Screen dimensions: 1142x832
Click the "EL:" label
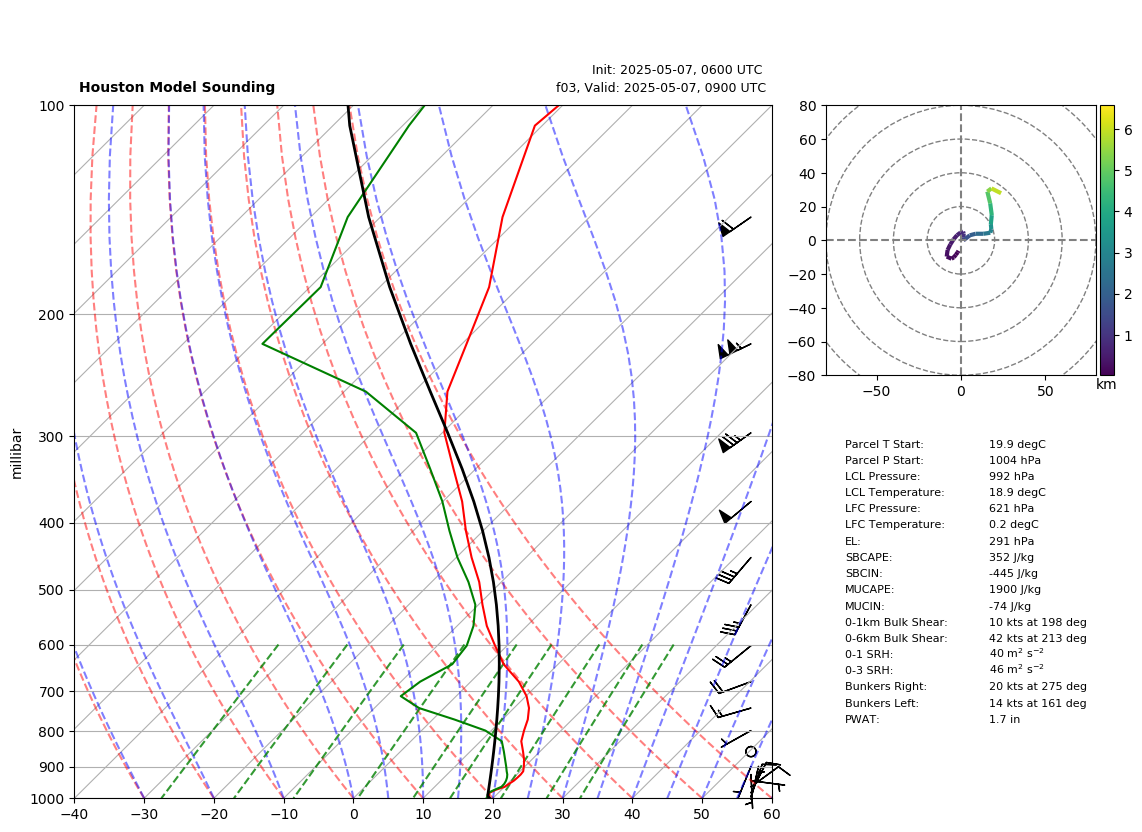click(x=852, y=541)
